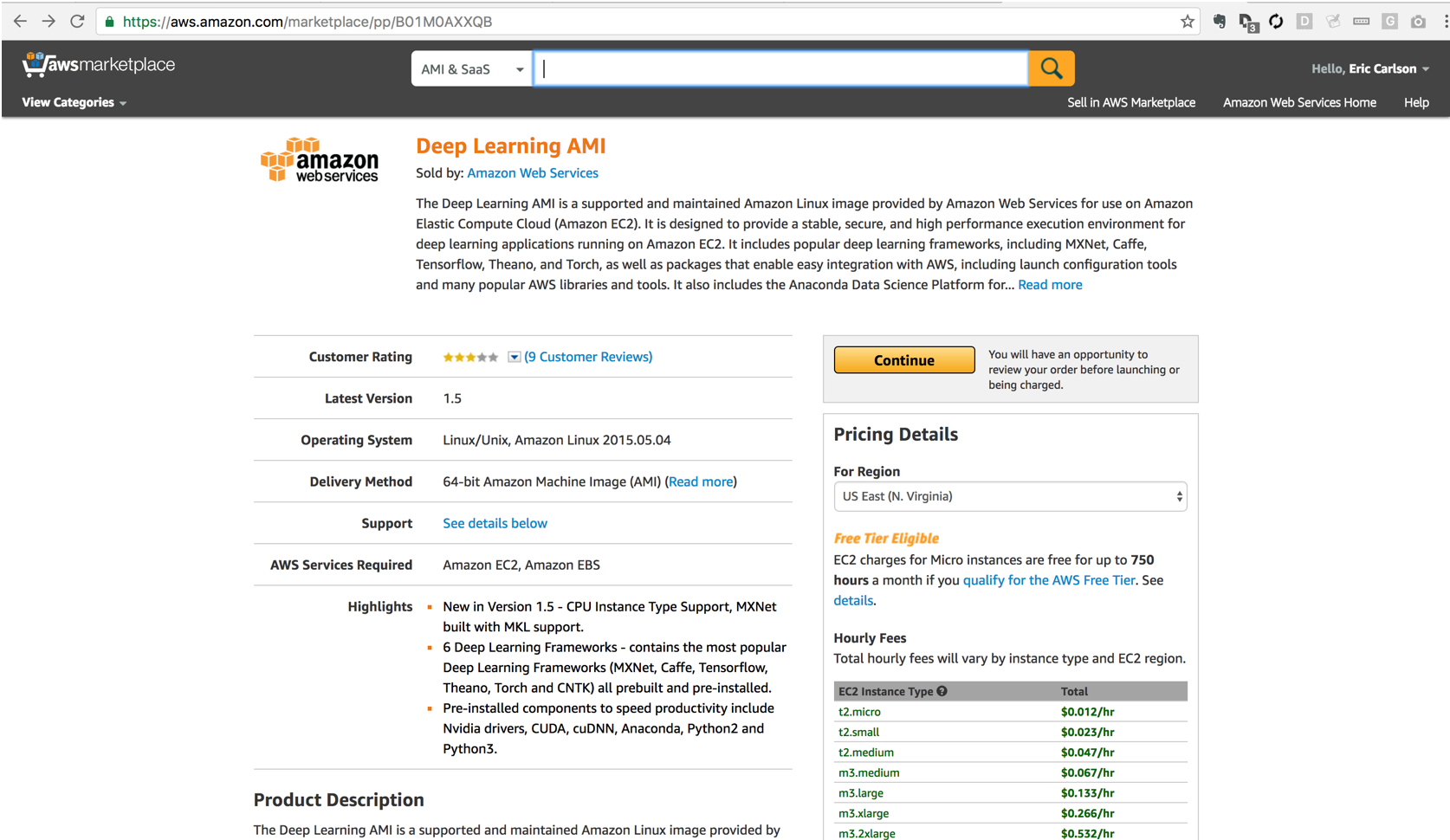Click the Pricing Details heading
This screenshot has width=1450, height=840.
coord(896,435)
